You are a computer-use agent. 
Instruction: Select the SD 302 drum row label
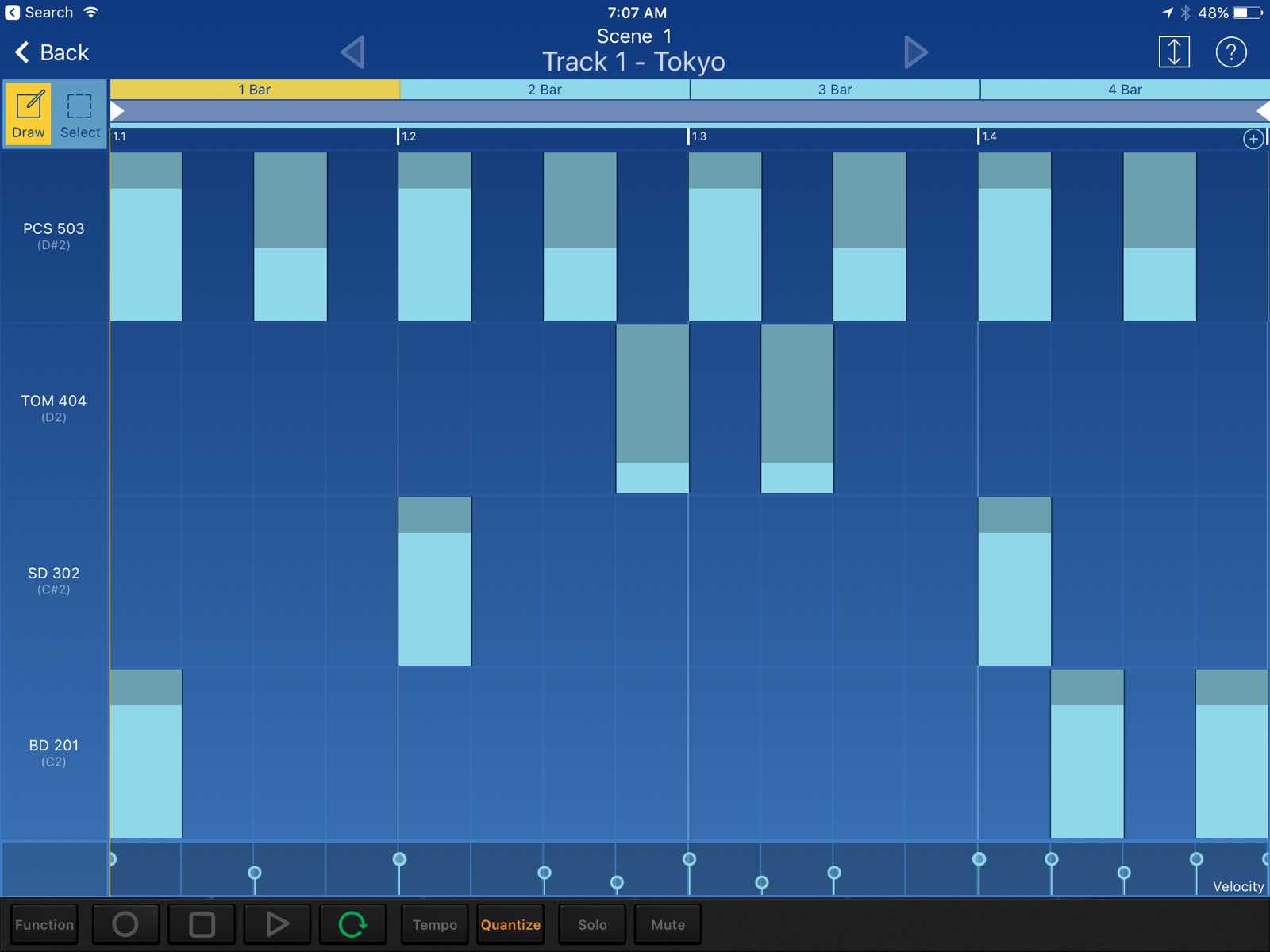coord(54,580)
